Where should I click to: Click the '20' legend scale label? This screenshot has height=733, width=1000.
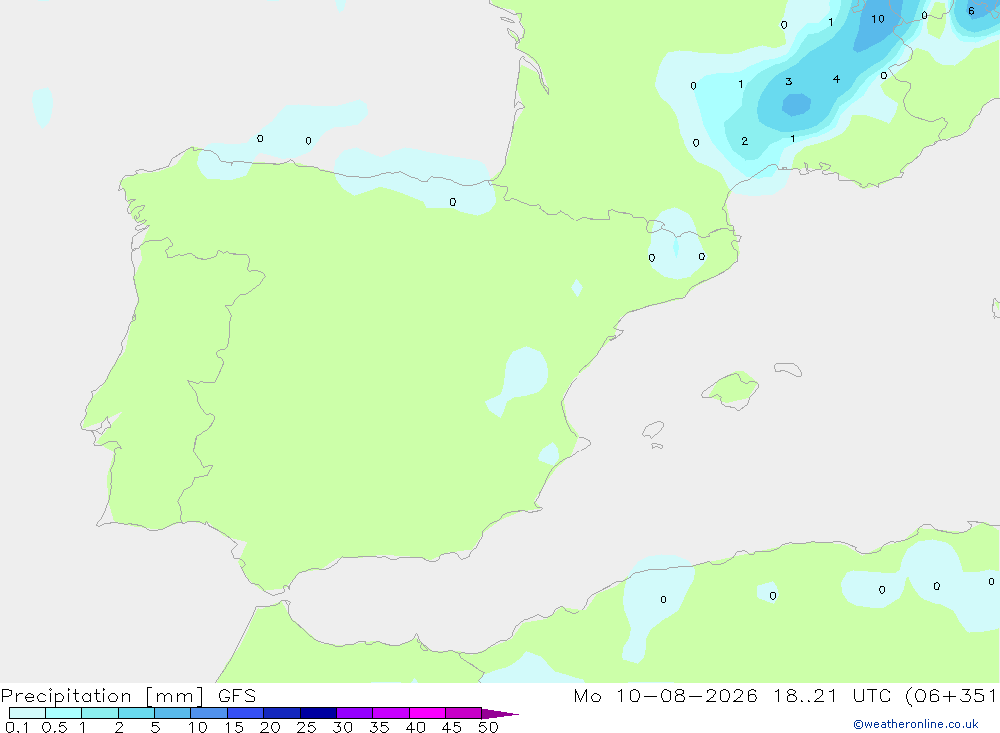(270, 727)
